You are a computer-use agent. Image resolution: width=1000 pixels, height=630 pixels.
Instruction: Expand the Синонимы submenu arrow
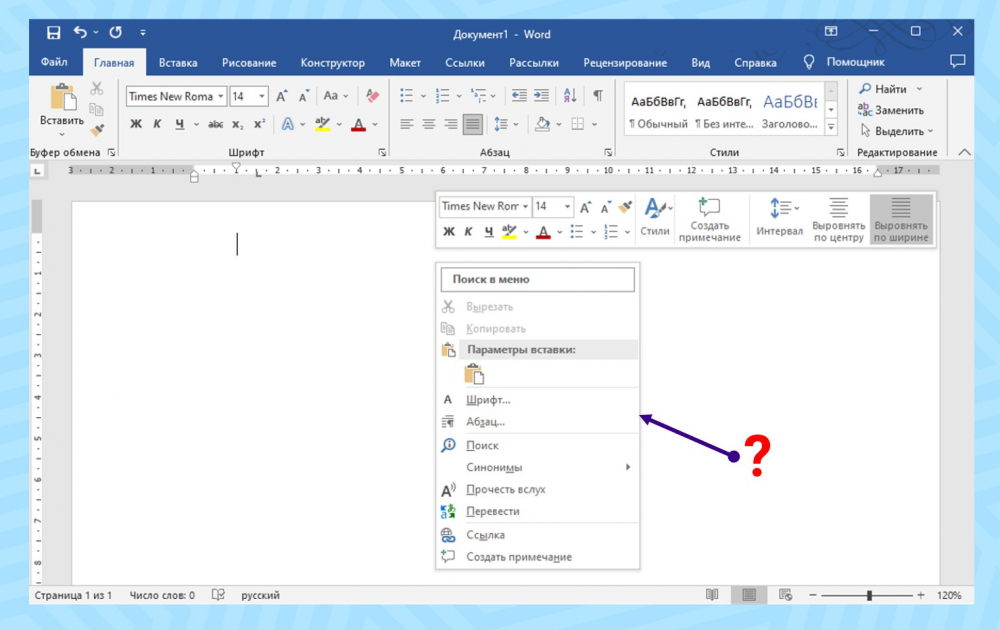click(628, 468)
